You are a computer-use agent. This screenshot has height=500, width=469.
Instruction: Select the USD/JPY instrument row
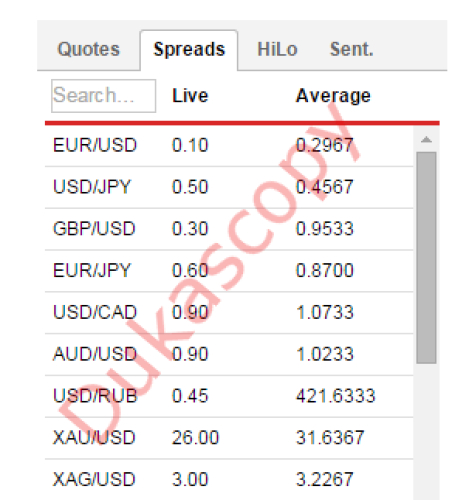coord(229,187)
